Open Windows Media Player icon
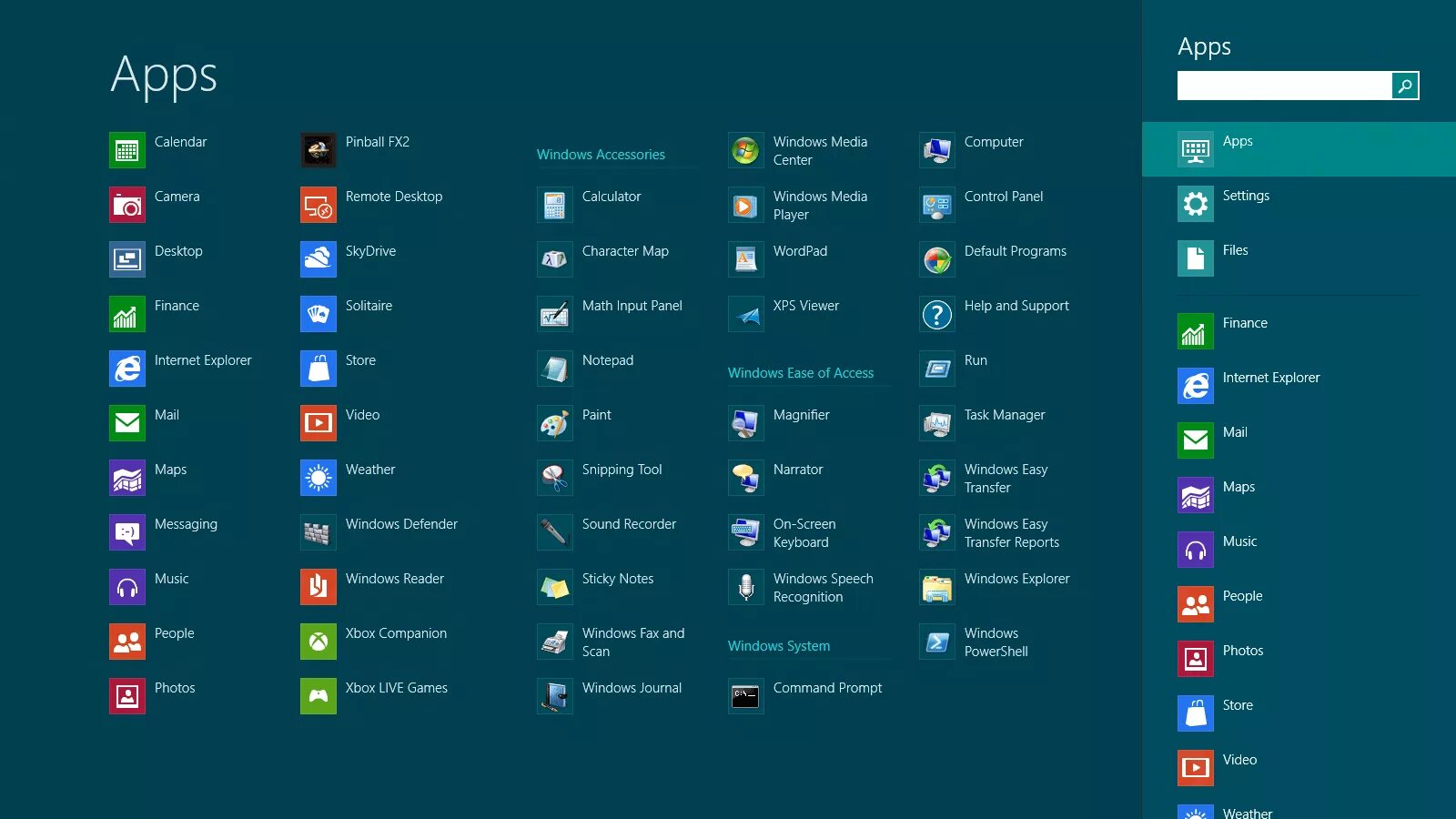The width and height of the screenshot is (1456, 819). coord(746,205)
